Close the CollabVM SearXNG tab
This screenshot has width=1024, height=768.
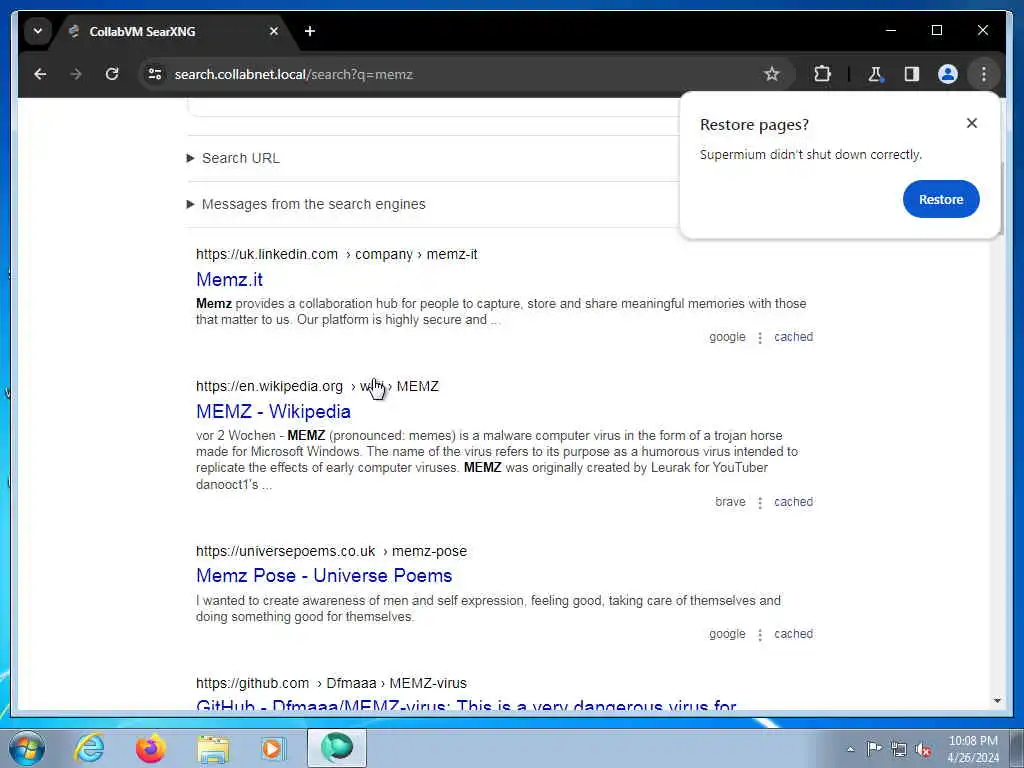[274, 31]
